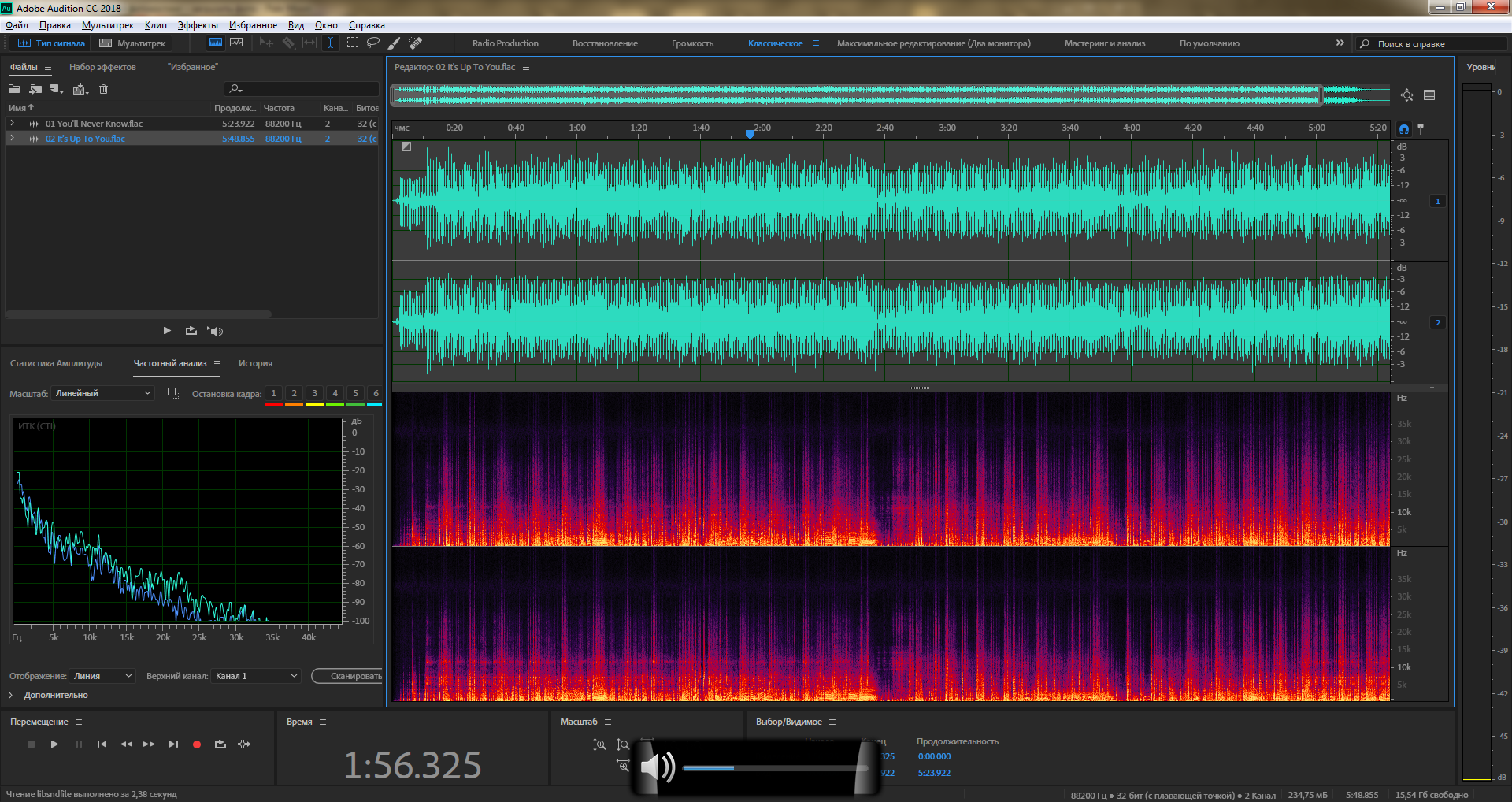Click the Files panel search field
The height and width of the screenshot is (802, 1512).
pos(302,89)
